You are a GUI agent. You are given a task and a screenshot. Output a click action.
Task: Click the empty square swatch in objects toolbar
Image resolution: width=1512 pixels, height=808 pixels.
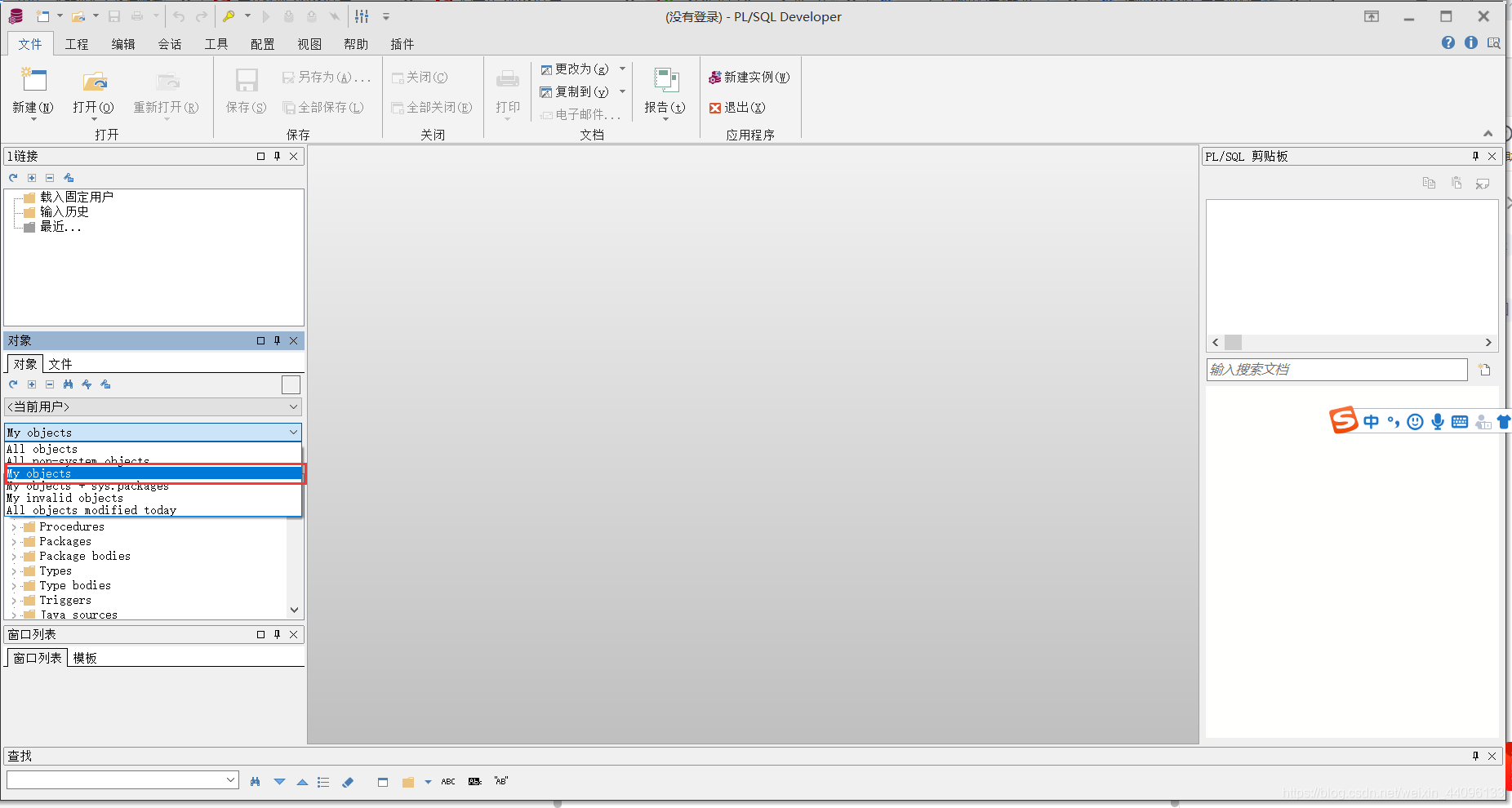click(291, 384)
